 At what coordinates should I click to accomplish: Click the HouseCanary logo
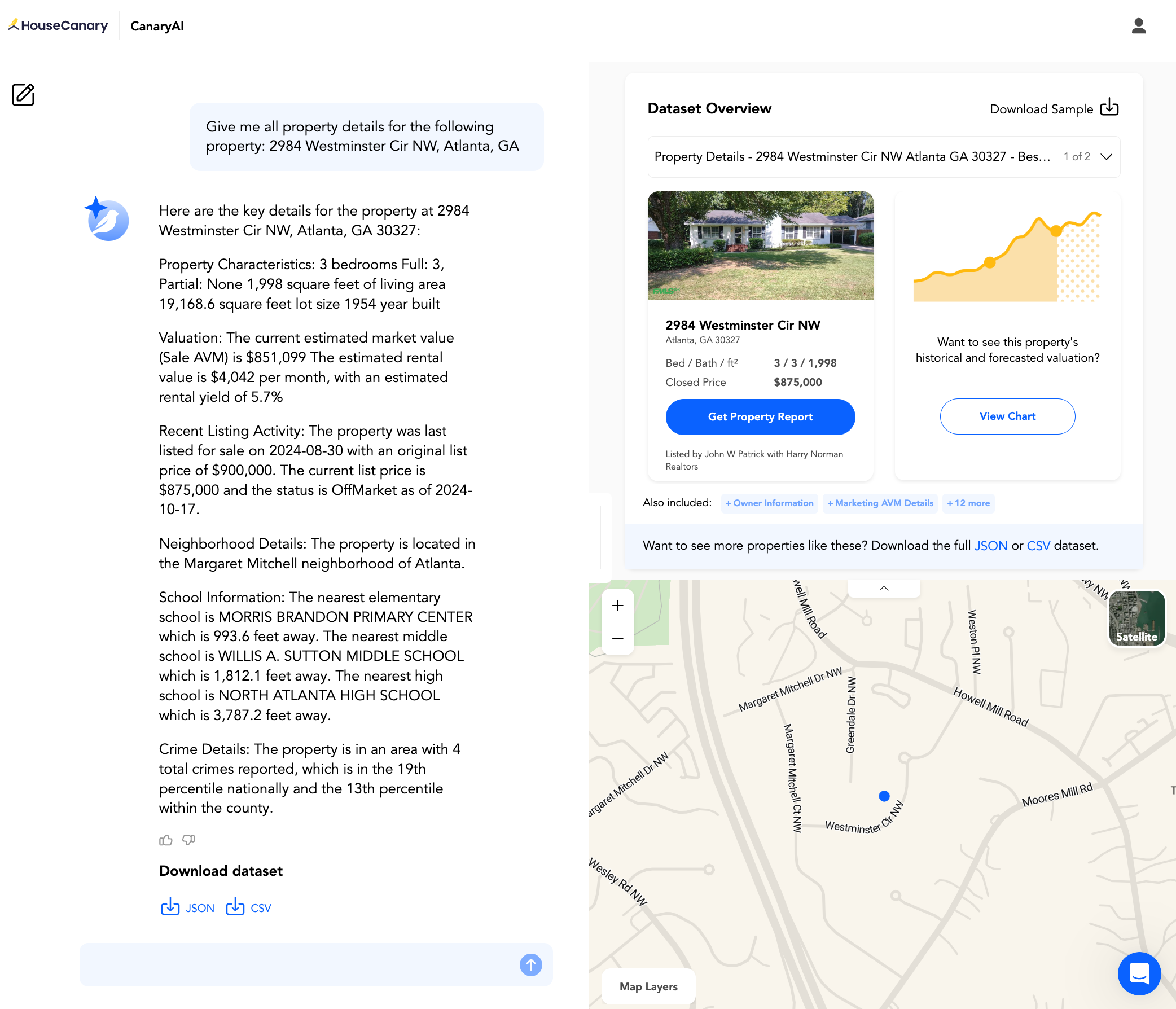(58, 25)
